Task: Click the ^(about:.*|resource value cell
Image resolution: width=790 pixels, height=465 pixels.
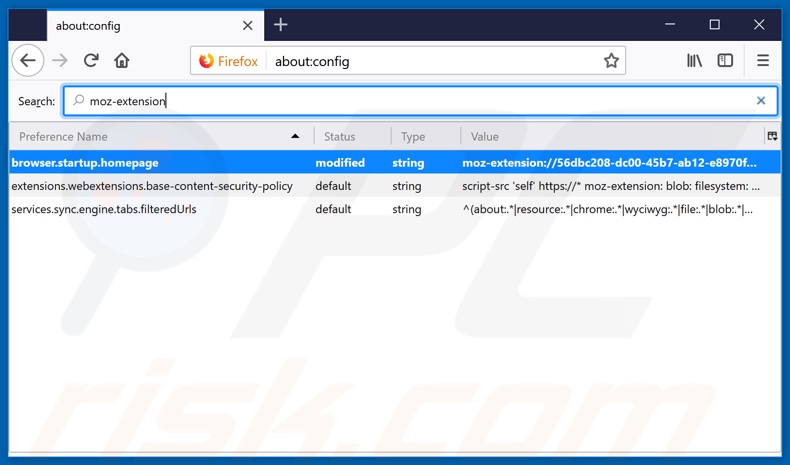Action: pos(608,209)
